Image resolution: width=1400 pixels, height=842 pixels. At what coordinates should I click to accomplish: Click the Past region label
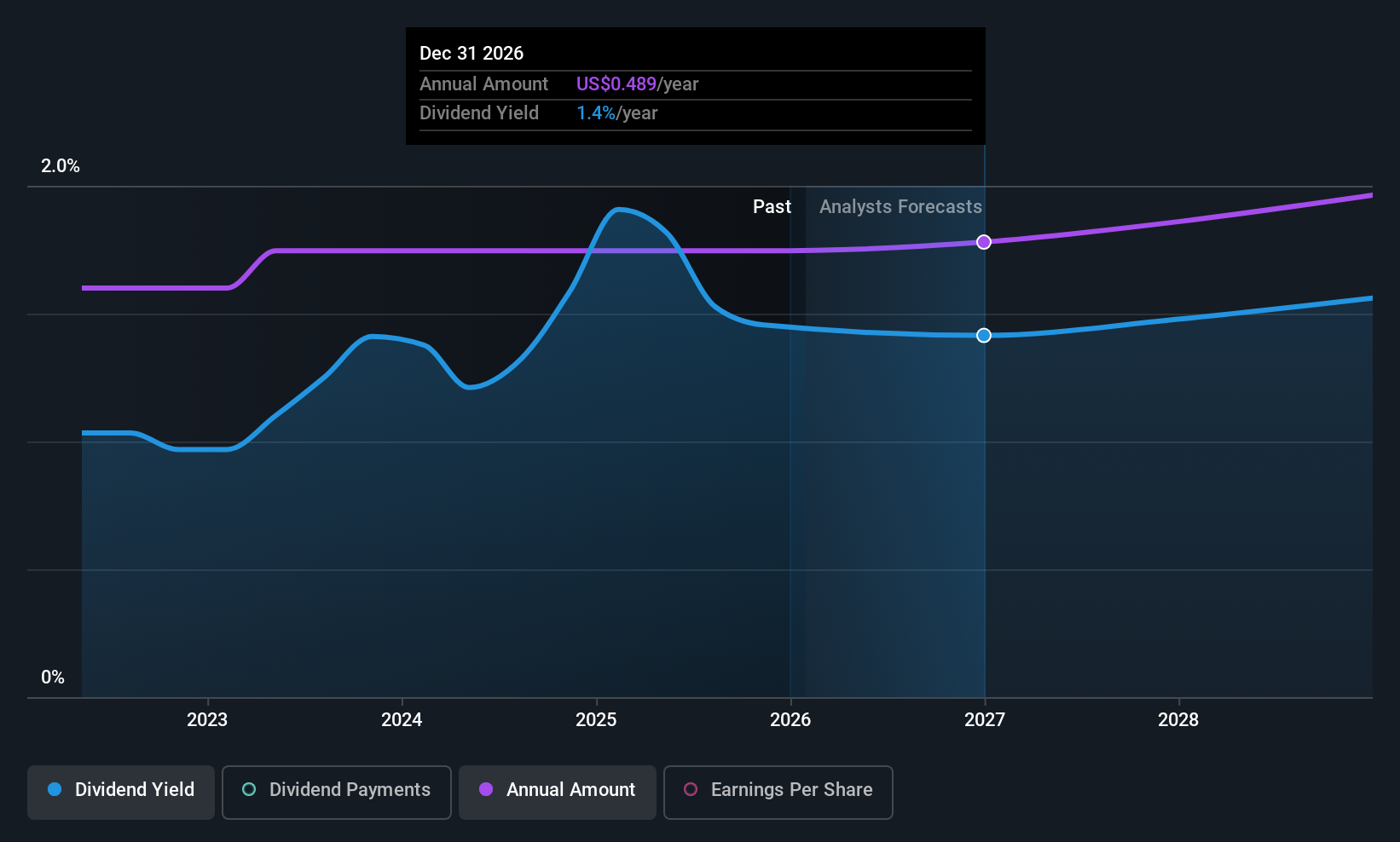tap(772, 207)
